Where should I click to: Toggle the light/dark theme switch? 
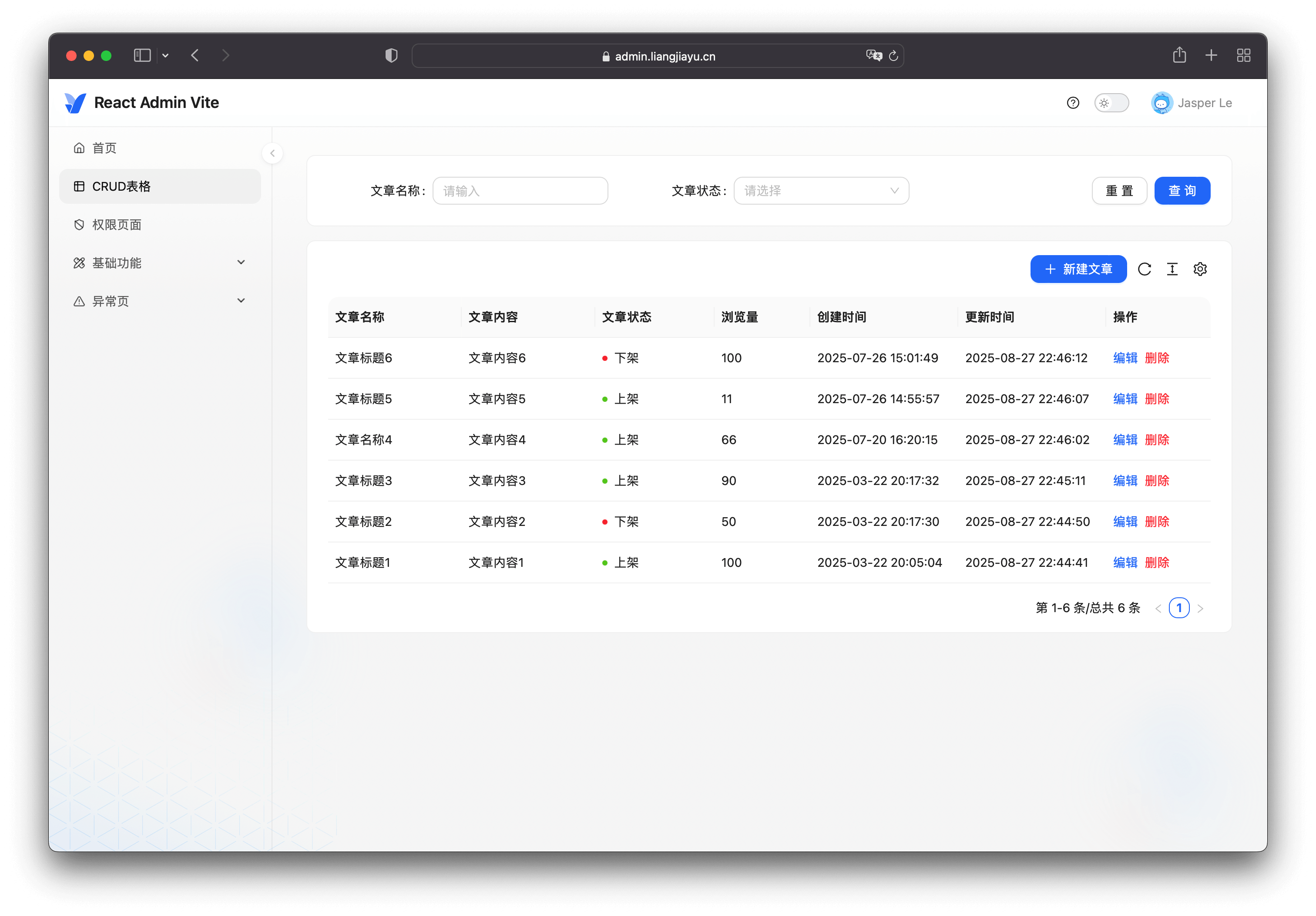tap(1111, 103)
